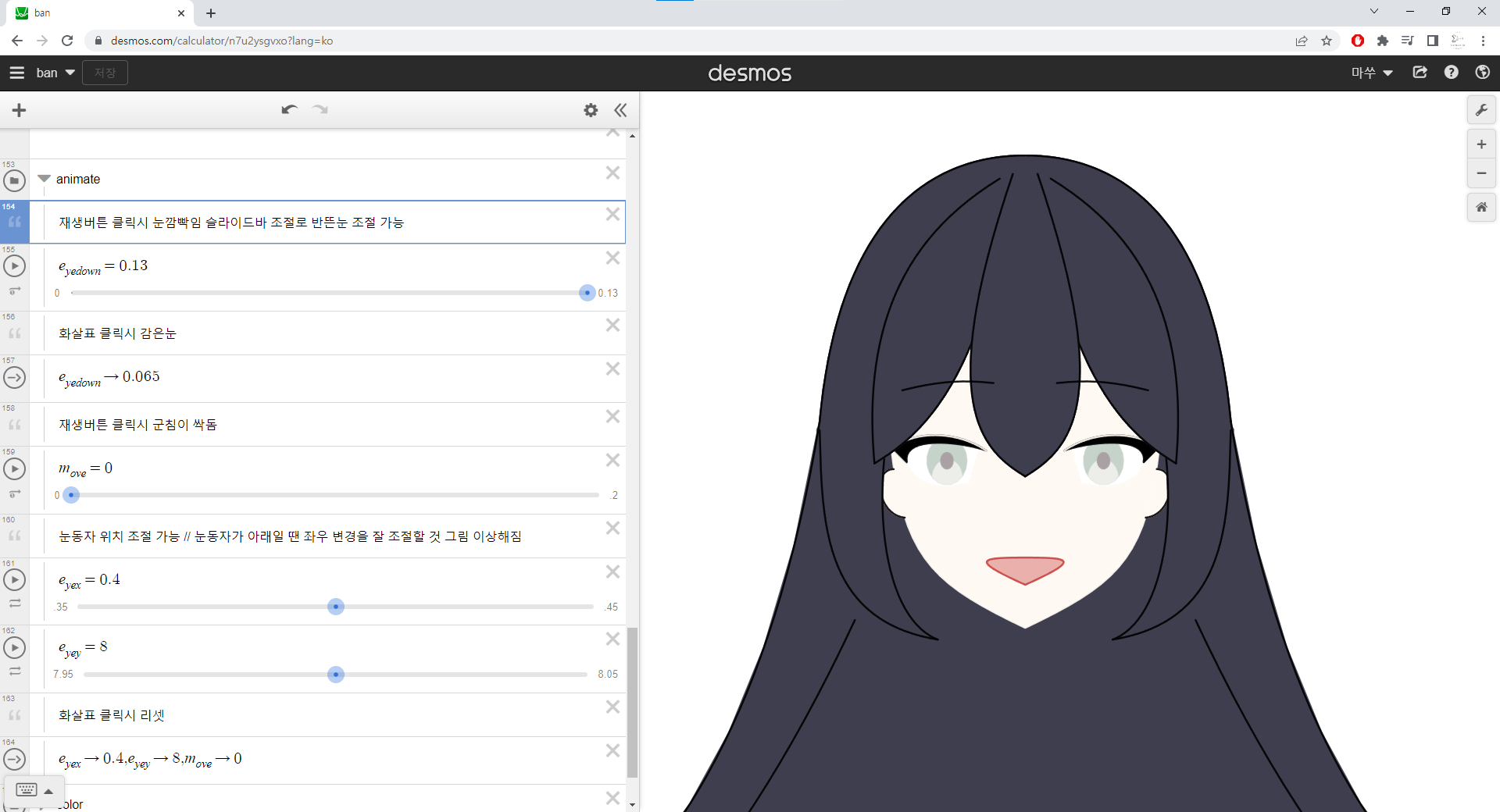Collapse the animate folder
Image resolution: width=1500 pixels, height=812 pixels.
coord(45,179)
